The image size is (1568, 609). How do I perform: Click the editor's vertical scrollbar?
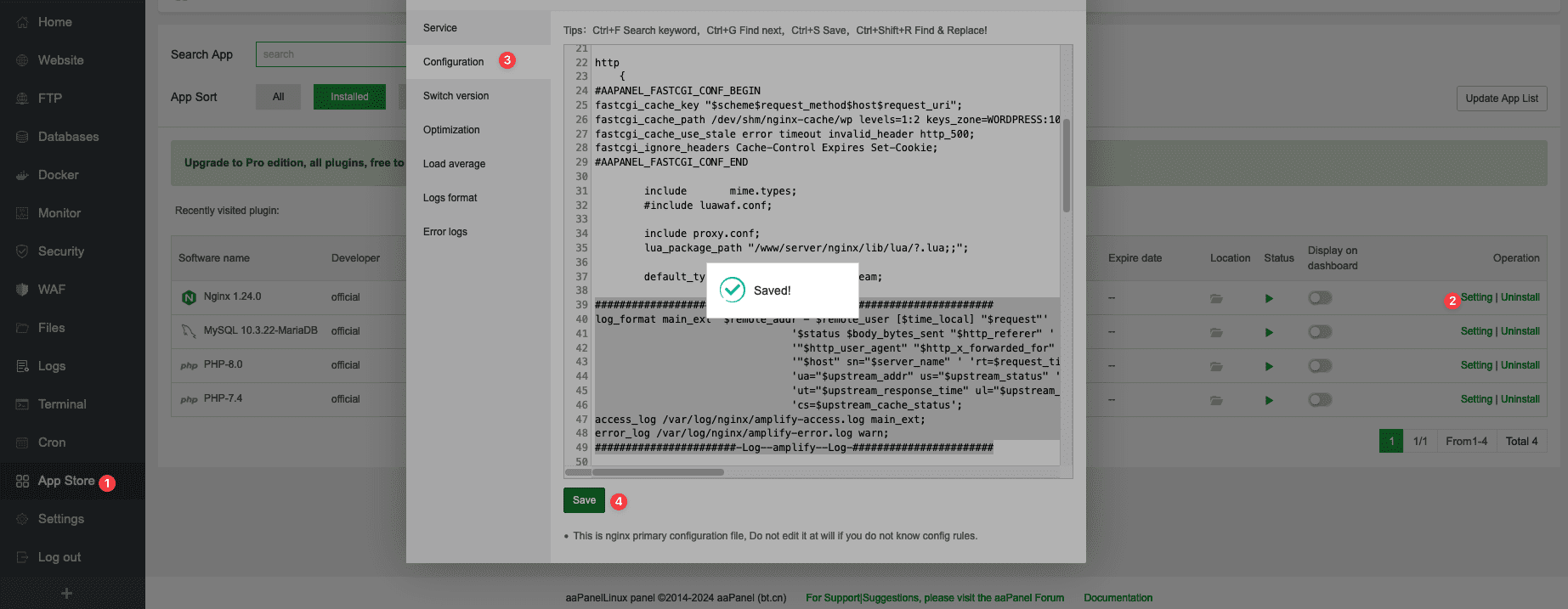1066,166
